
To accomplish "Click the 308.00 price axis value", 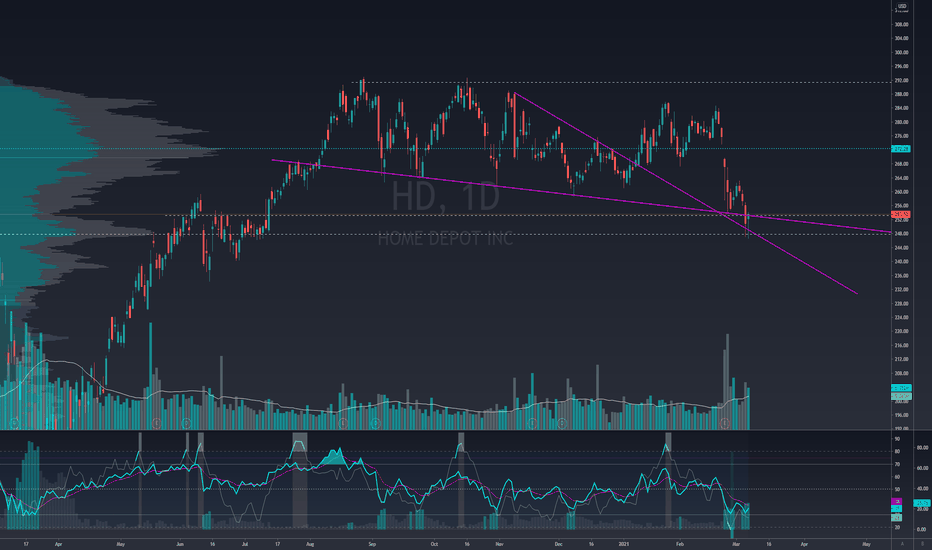I will (x=901, y=24).
